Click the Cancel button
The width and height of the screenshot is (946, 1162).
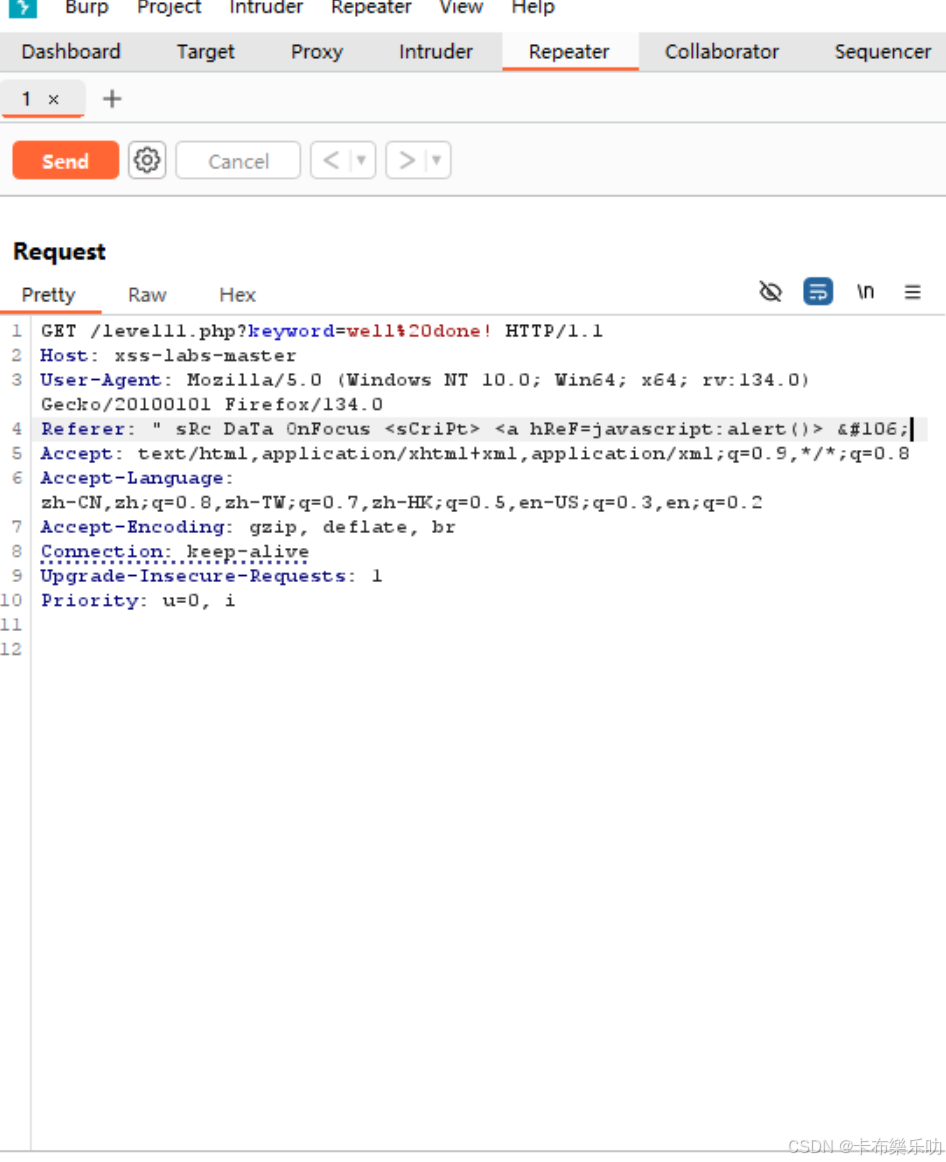click(x=238, y=161)
